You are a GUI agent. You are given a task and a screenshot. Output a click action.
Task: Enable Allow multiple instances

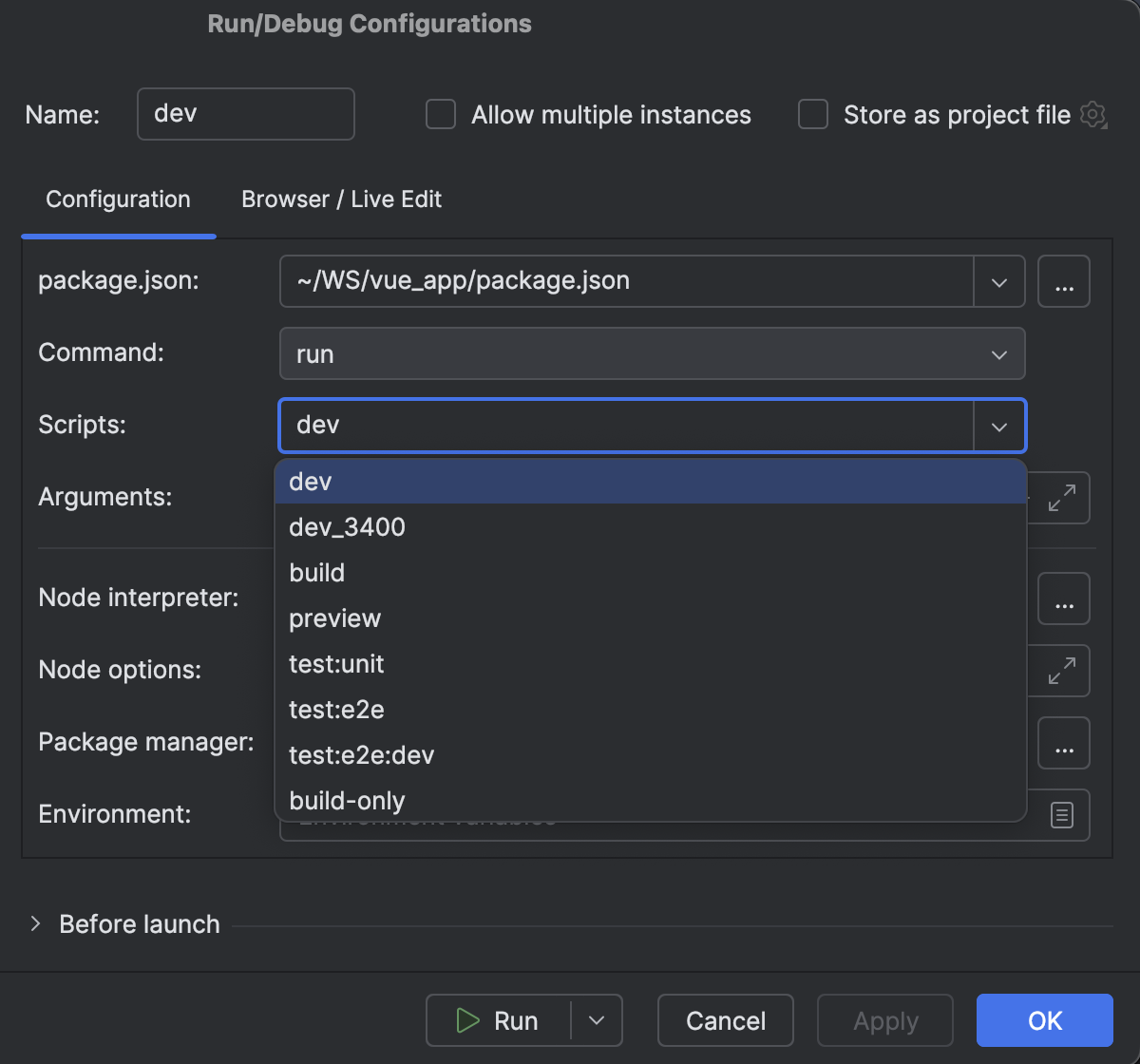[x=440, y=114]
